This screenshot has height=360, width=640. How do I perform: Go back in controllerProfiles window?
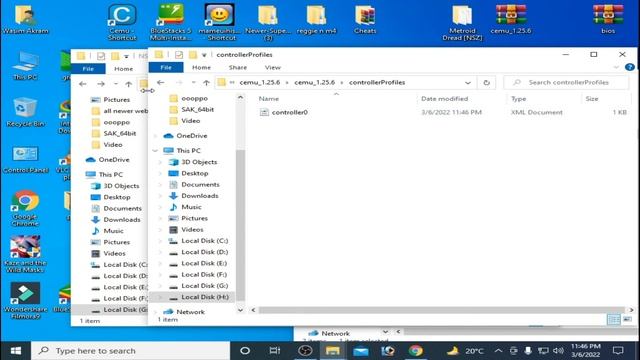click(x=160, y=82)
